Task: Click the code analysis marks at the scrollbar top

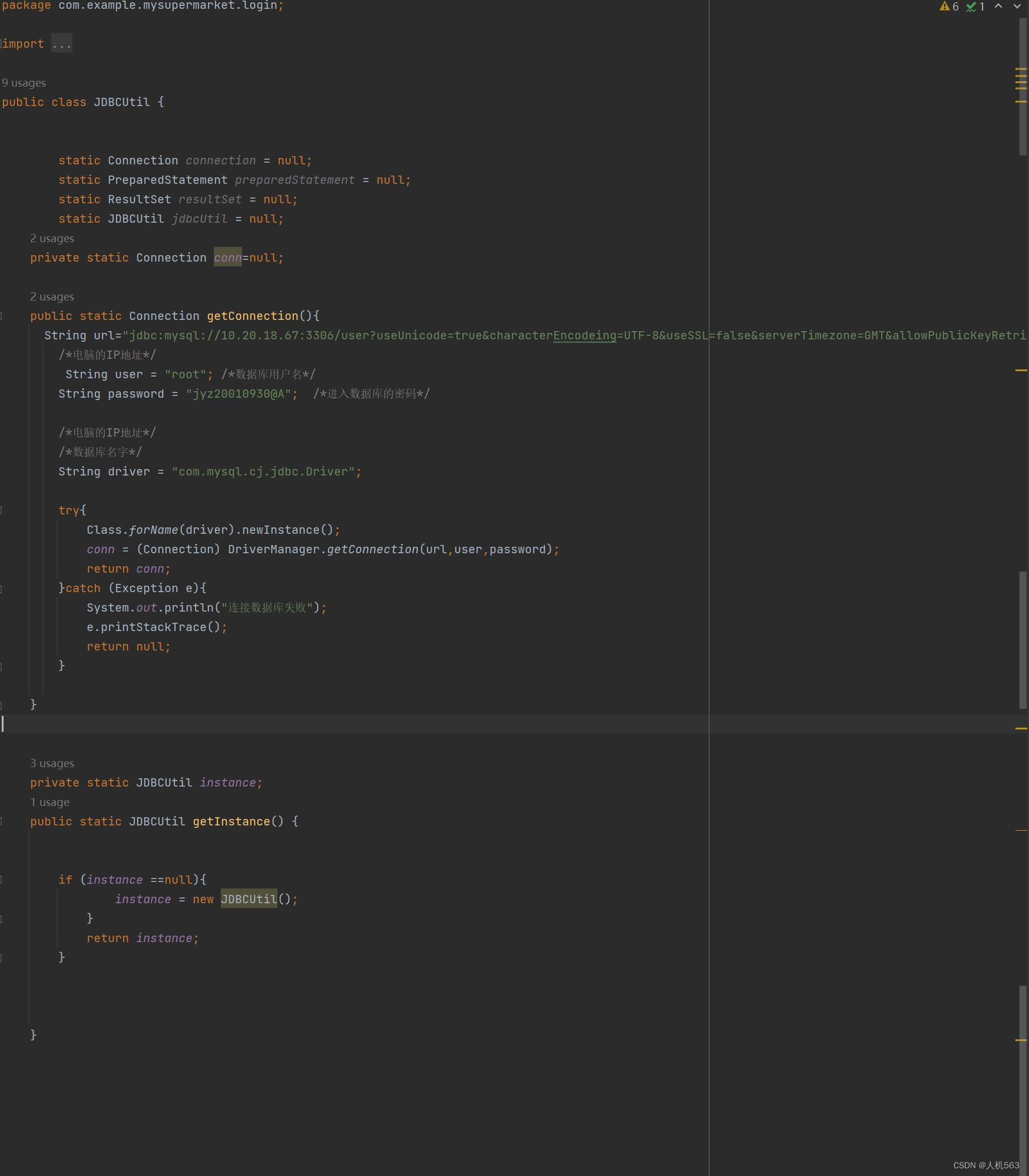Action: (1021, 82)
